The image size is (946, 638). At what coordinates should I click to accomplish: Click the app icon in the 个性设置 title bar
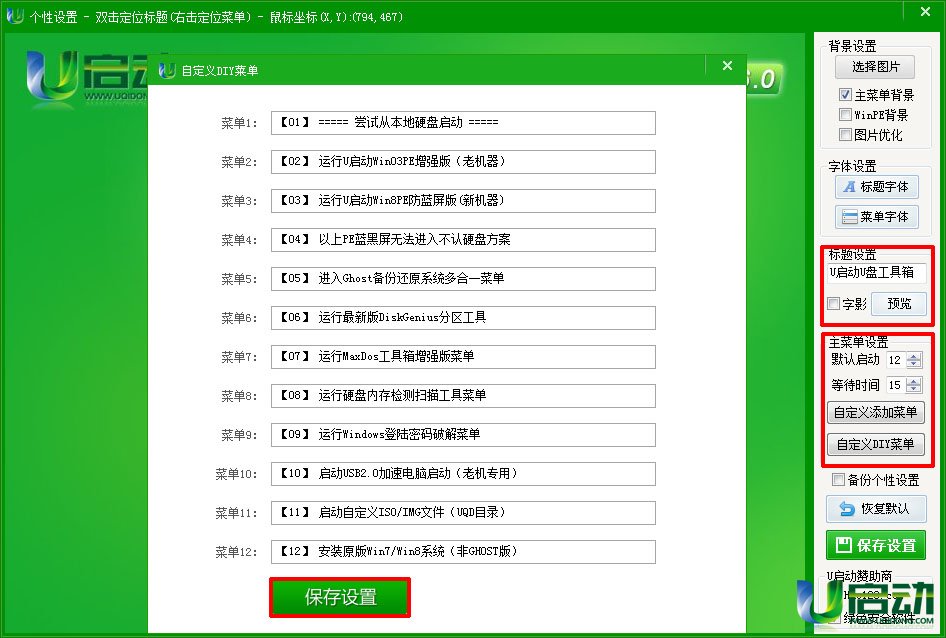click(x=14, y=16)
